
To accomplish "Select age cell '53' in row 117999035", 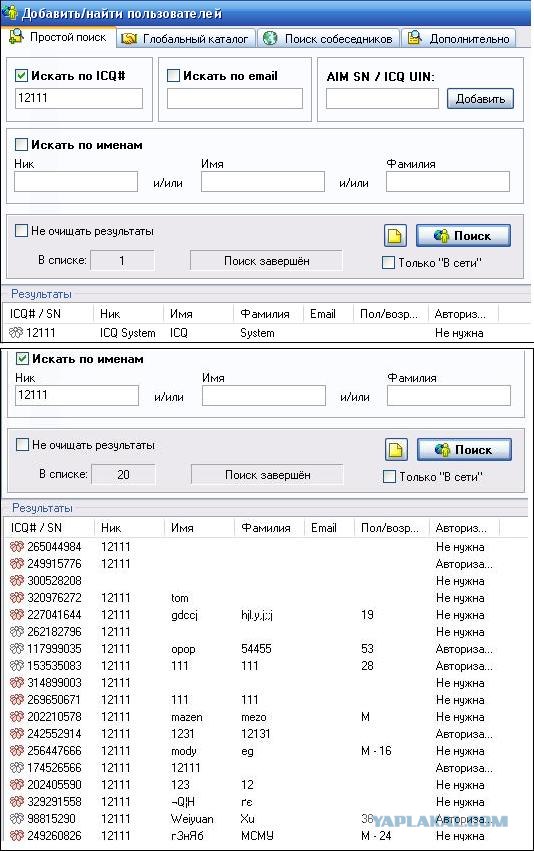I will point(367,649).
